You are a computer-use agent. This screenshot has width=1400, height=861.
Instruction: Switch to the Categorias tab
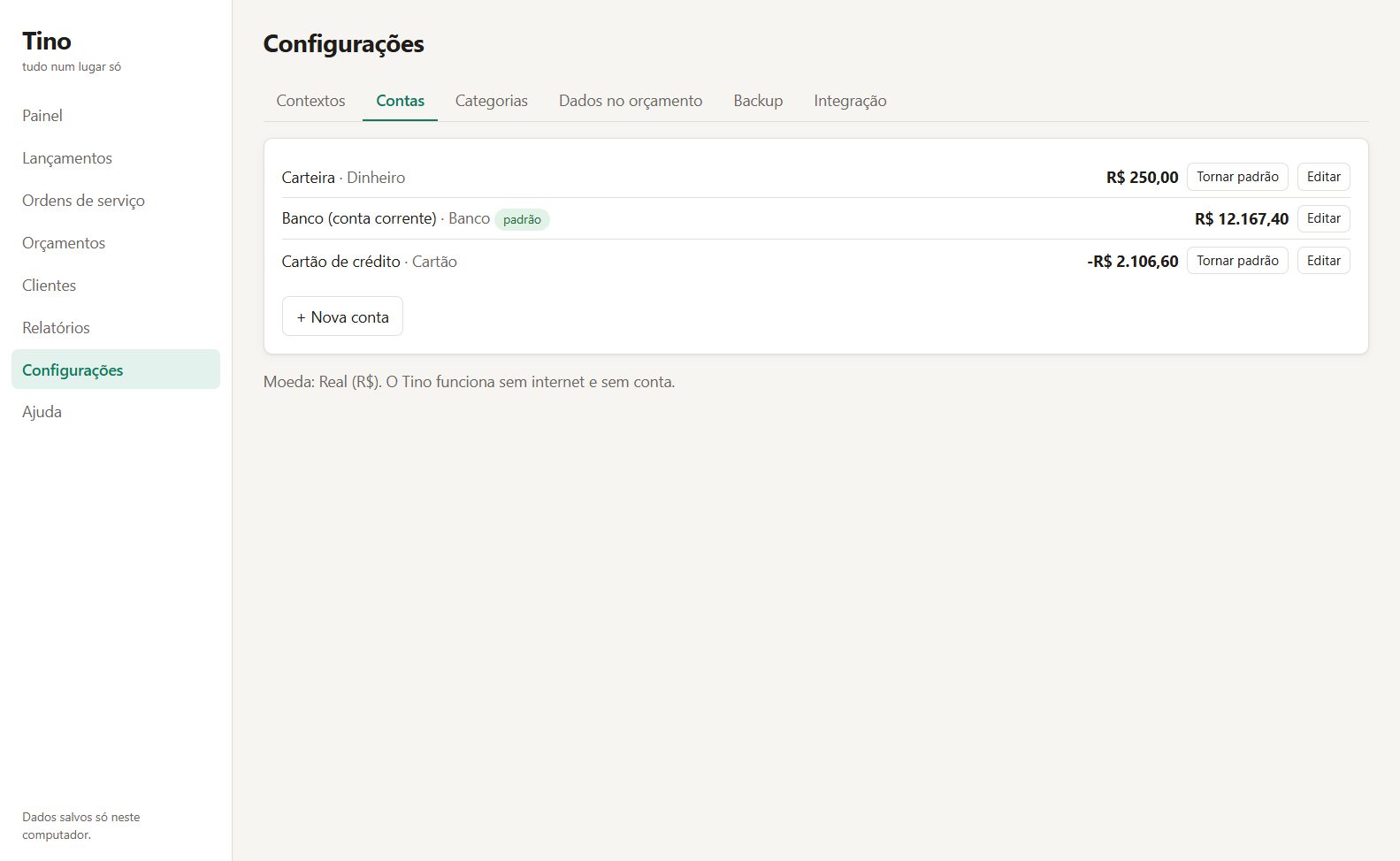click(x=491, y=101)
